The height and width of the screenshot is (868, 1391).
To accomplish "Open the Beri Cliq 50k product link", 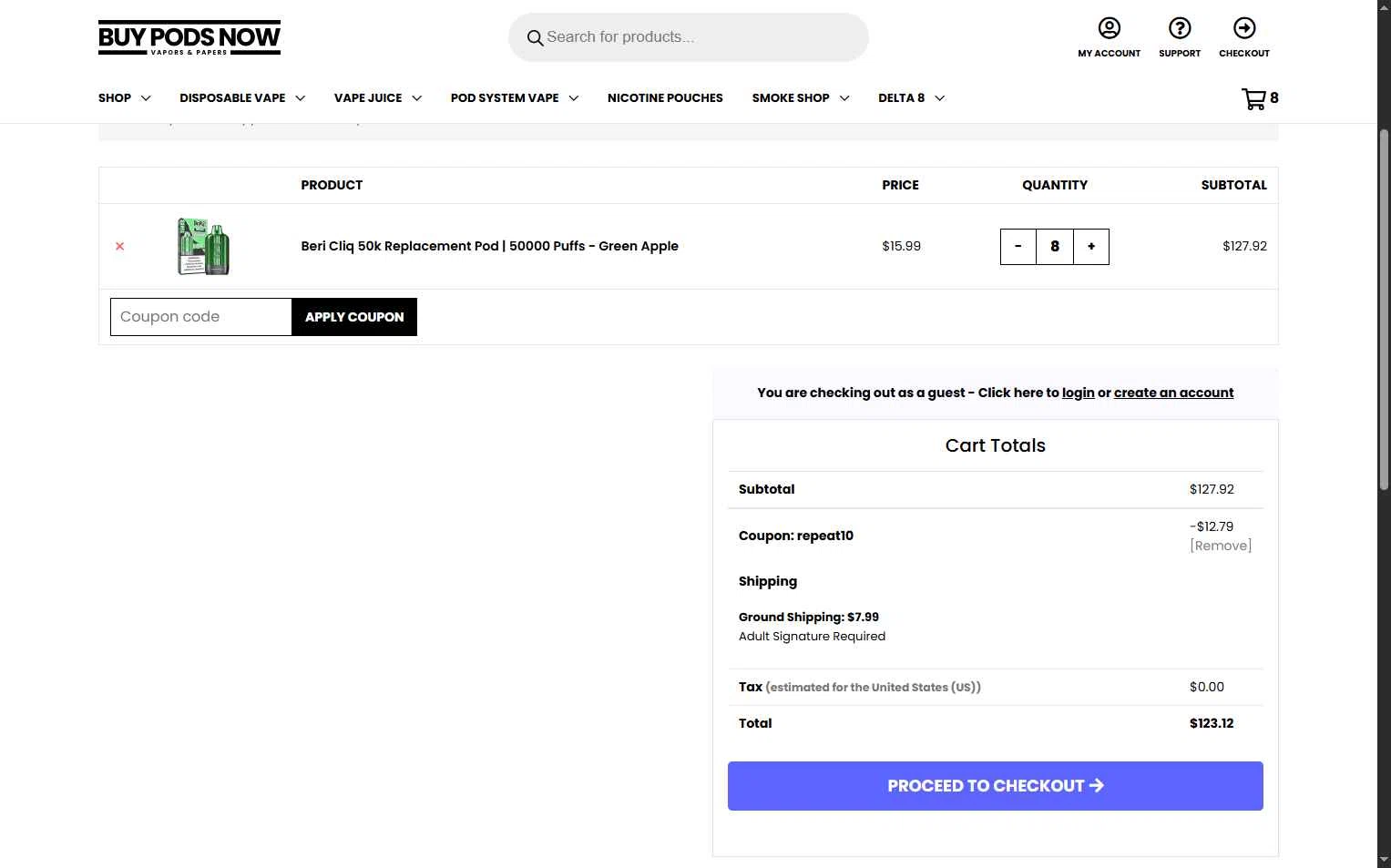I will tap(489, 246).
